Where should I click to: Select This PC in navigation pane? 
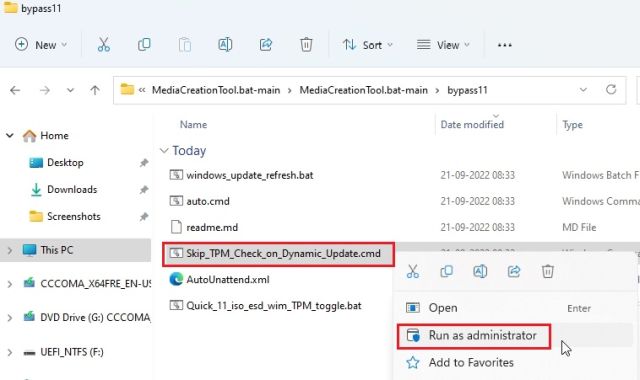click(57, 250)
